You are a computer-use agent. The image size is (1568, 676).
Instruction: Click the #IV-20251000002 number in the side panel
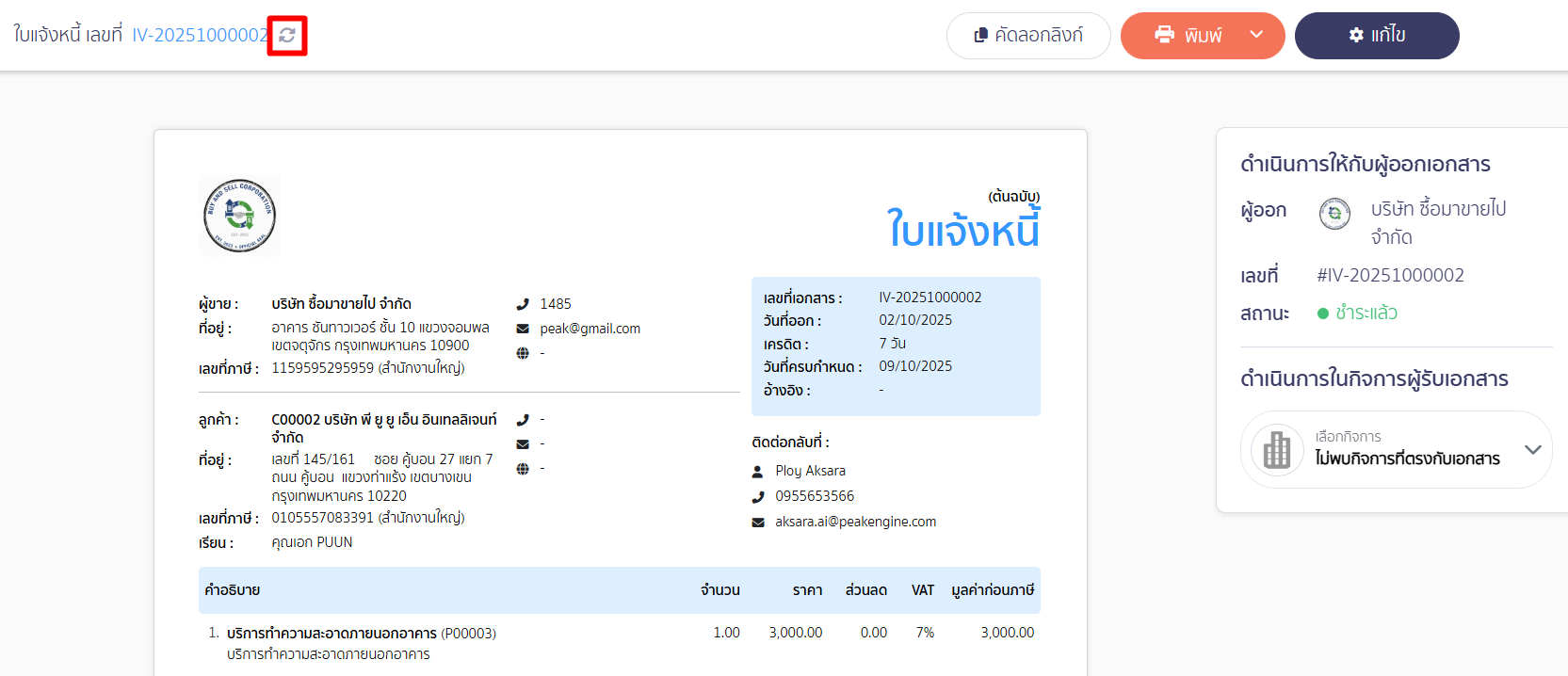click(1391, 276)
